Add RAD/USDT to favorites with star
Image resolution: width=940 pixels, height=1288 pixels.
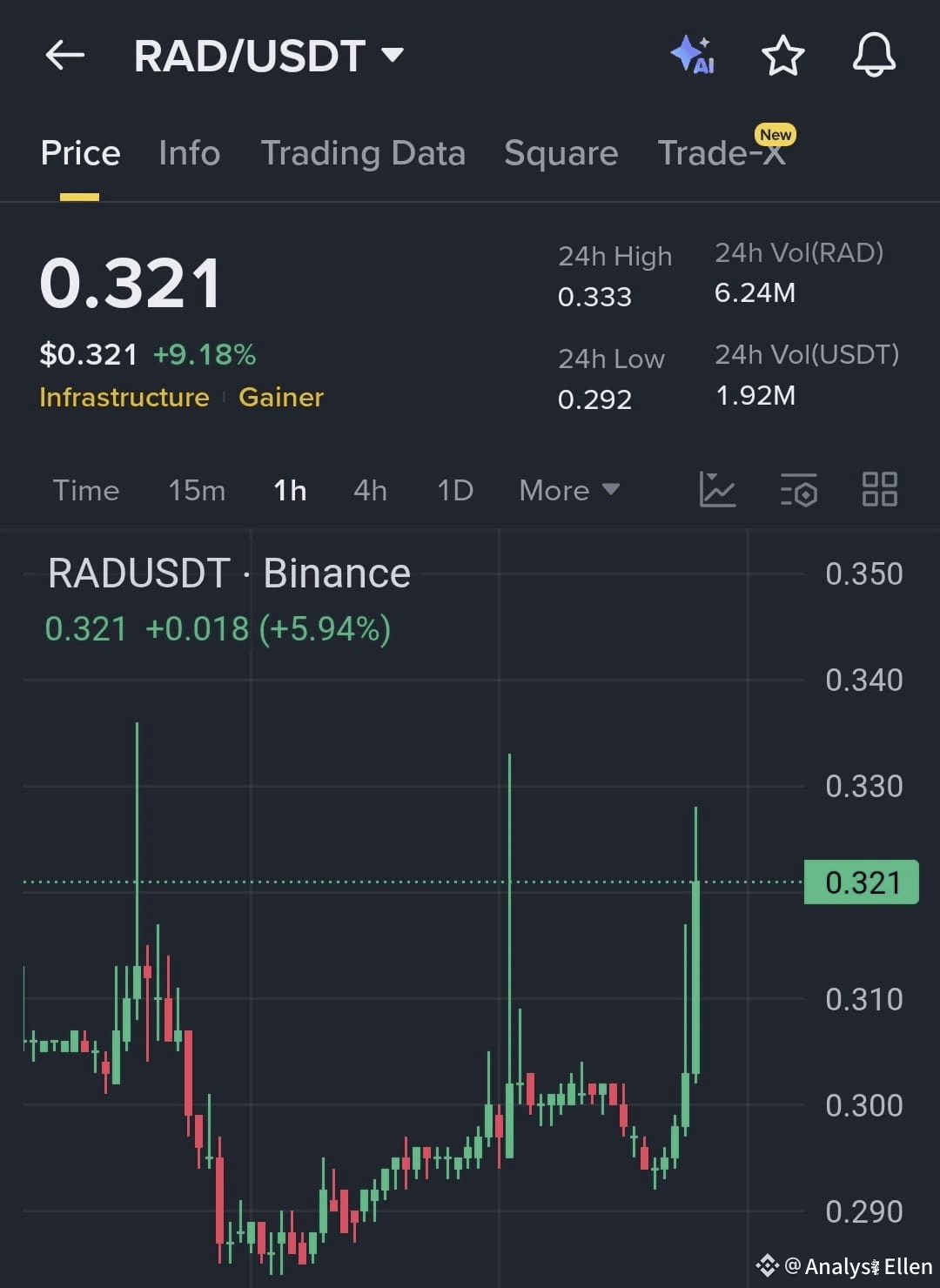tap(782, 56)
